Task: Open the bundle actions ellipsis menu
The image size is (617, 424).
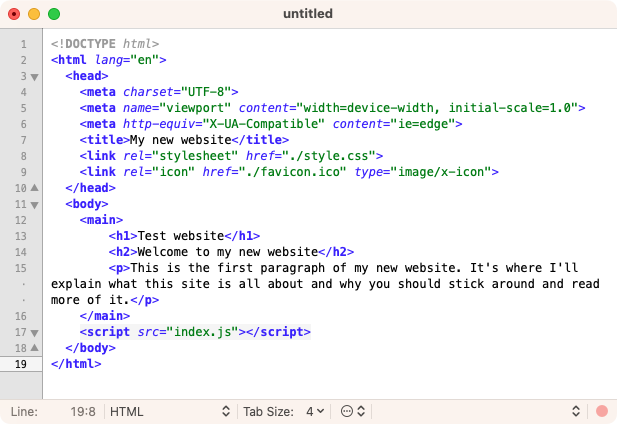Action: point(353,411)
